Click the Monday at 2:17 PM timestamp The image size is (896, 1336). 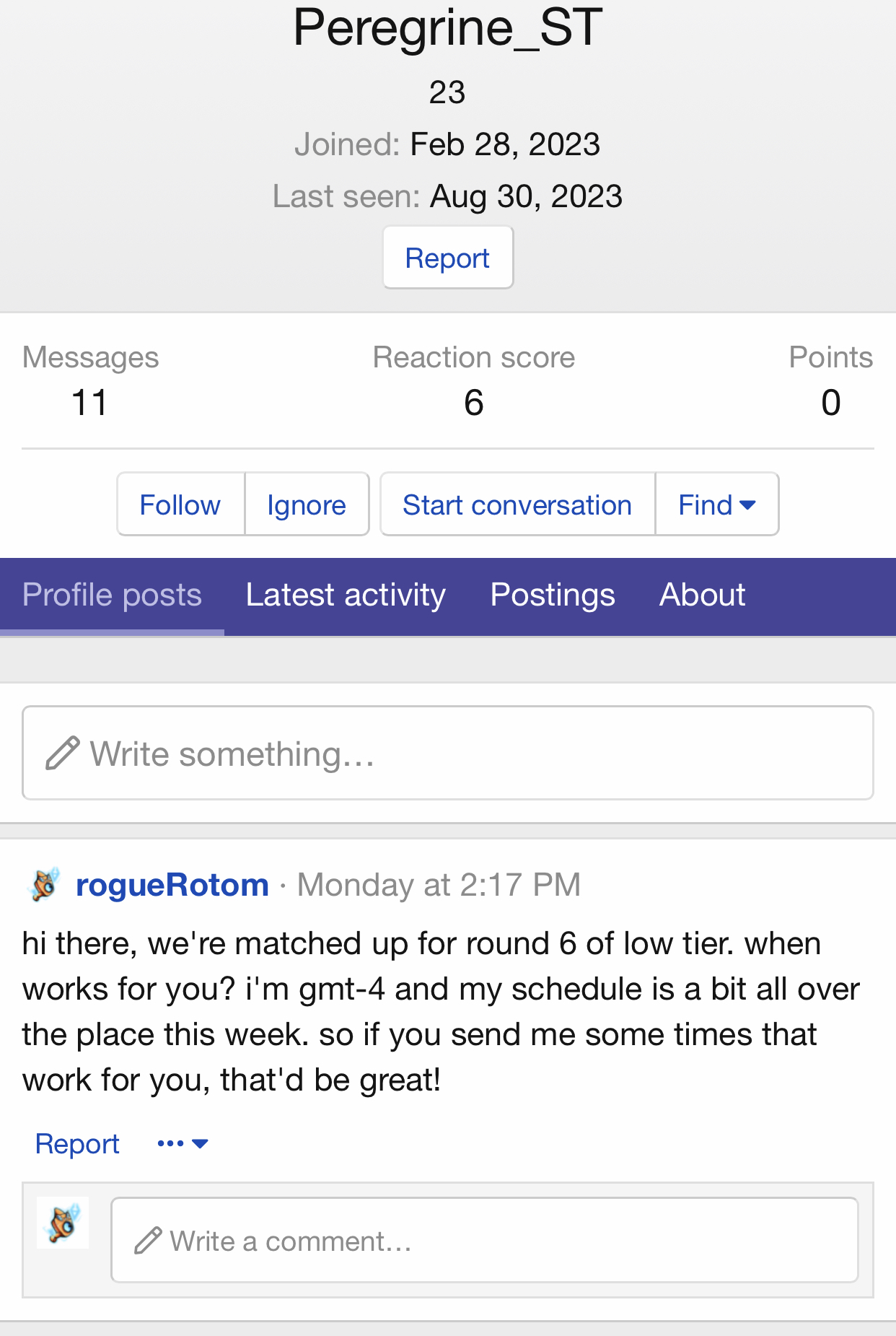pyautogui.click(x=439, y=885)
